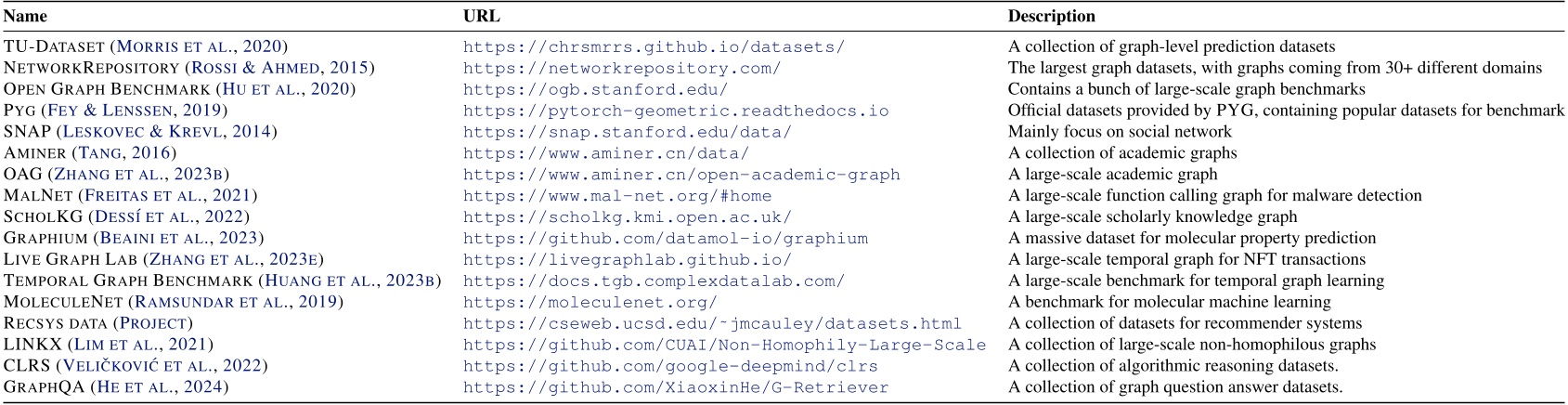The width and height of the screenshot is (1568, 405).
Task: Open the Non-Homophily-Large-Scale GitHub link
Action: (724, 345)
